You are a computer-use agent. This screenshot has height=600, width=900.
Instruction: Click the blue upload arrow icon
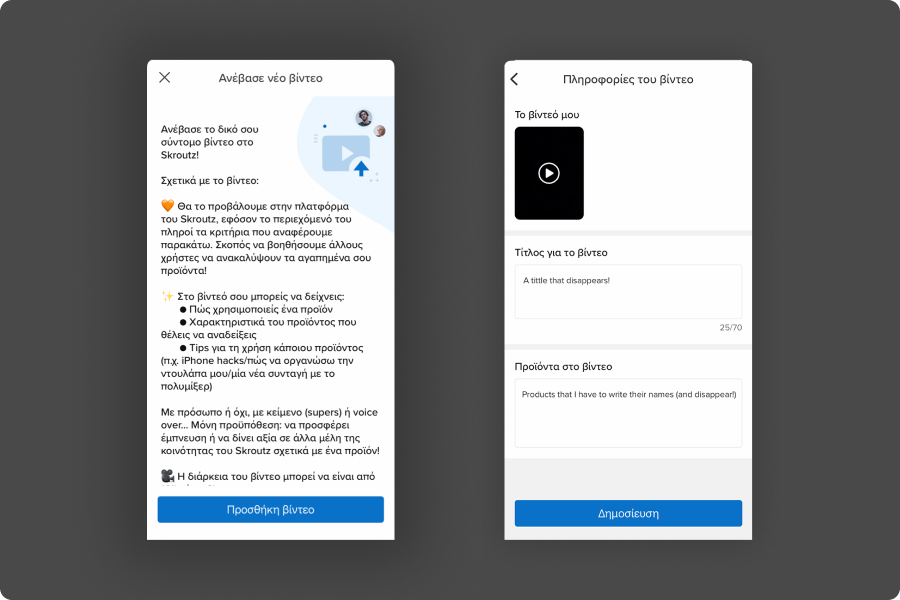tap(361, 168)
